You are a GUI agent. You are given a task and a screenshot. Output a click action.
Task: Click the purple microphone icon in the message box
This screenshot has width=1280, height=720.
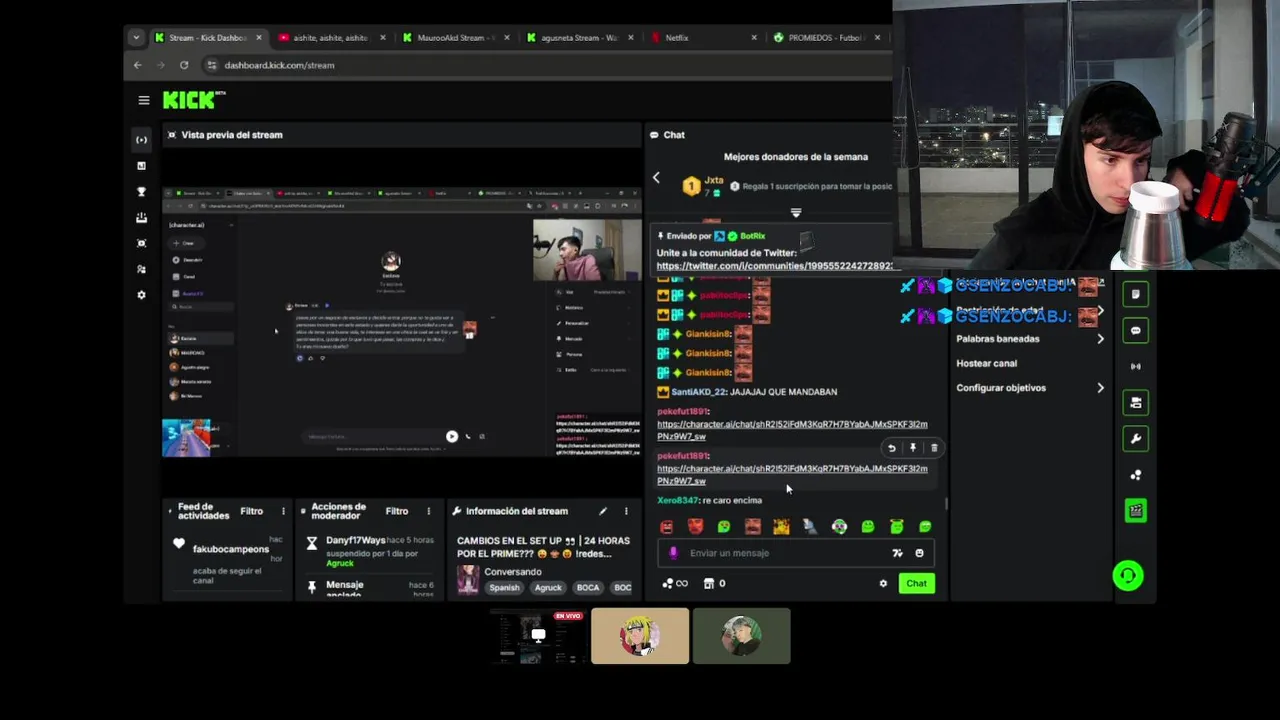click(x=673, y=553)
